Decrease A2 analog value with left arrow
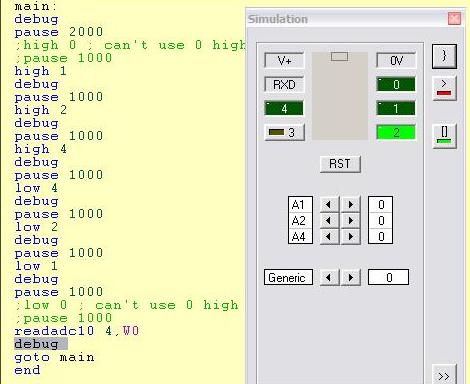 [x=329, y=220]
